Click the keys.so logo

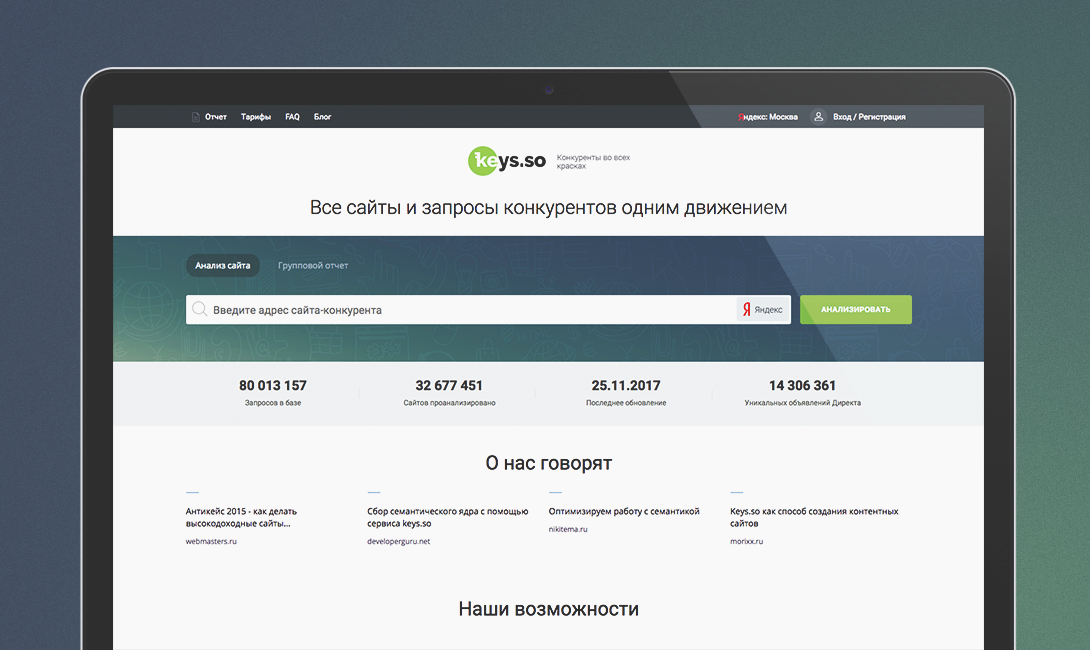coord(507,161)
